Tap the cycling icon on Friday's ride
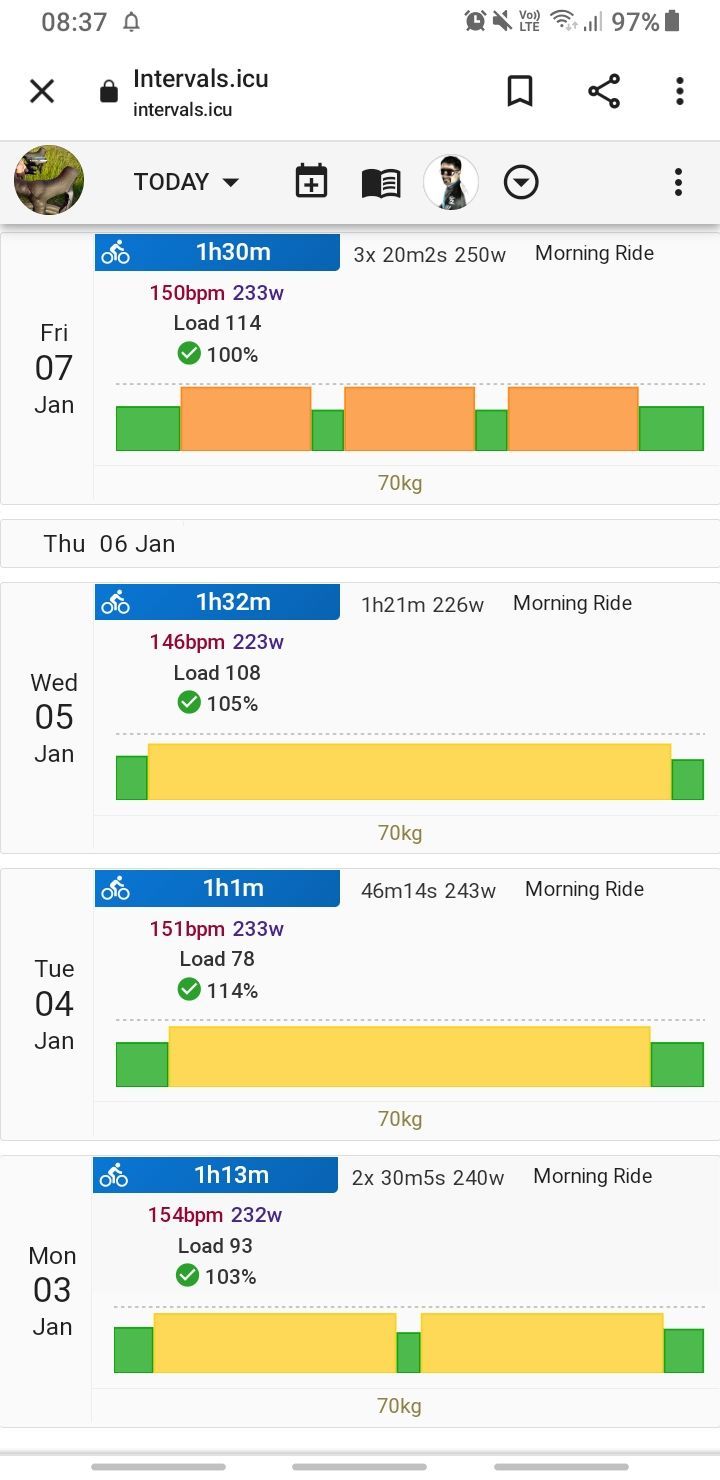Viewport: 720px width, 1480px height. point(115,253)
